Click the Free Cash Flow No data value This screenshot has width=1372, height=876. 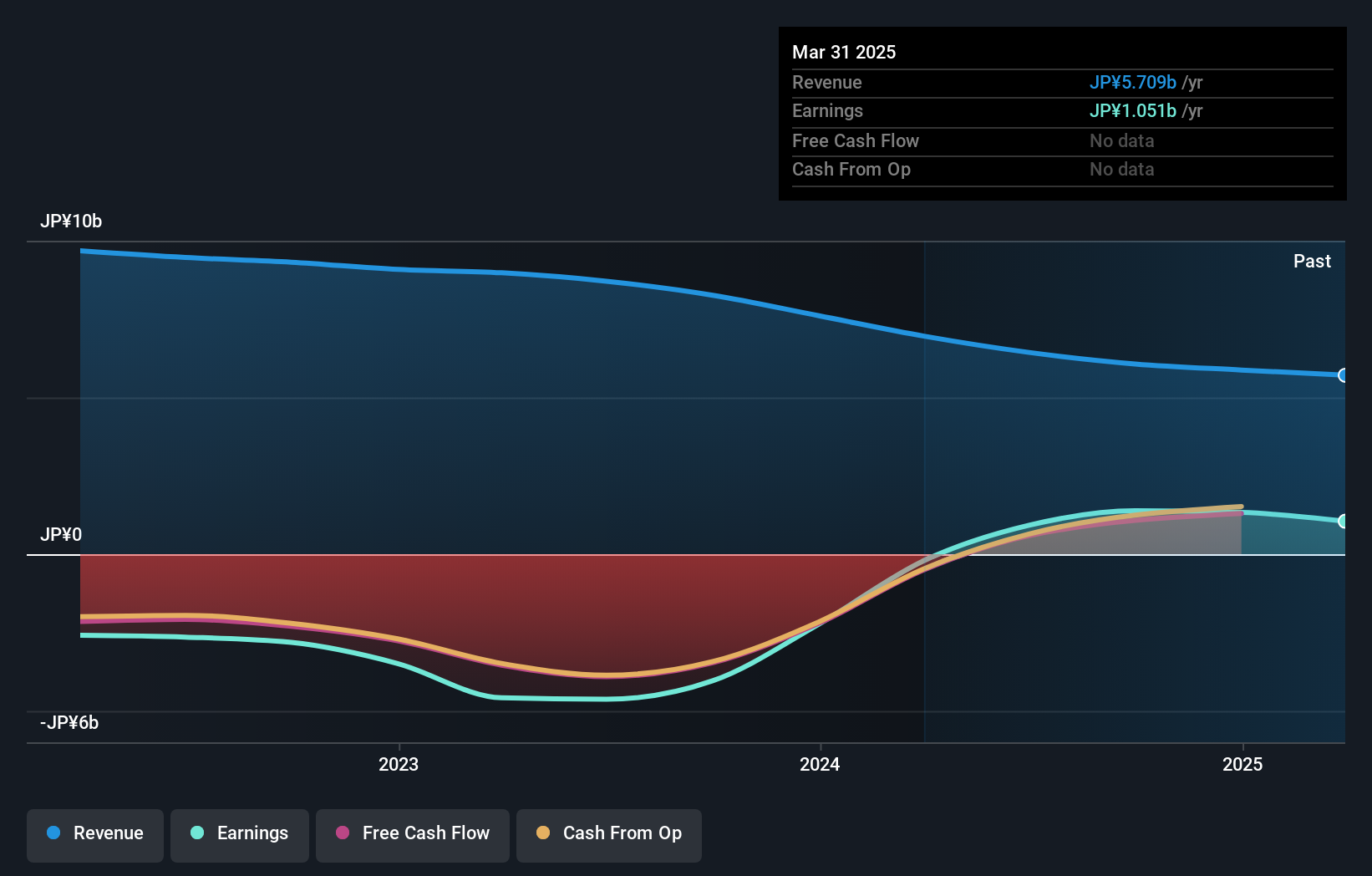(1121, 141)
